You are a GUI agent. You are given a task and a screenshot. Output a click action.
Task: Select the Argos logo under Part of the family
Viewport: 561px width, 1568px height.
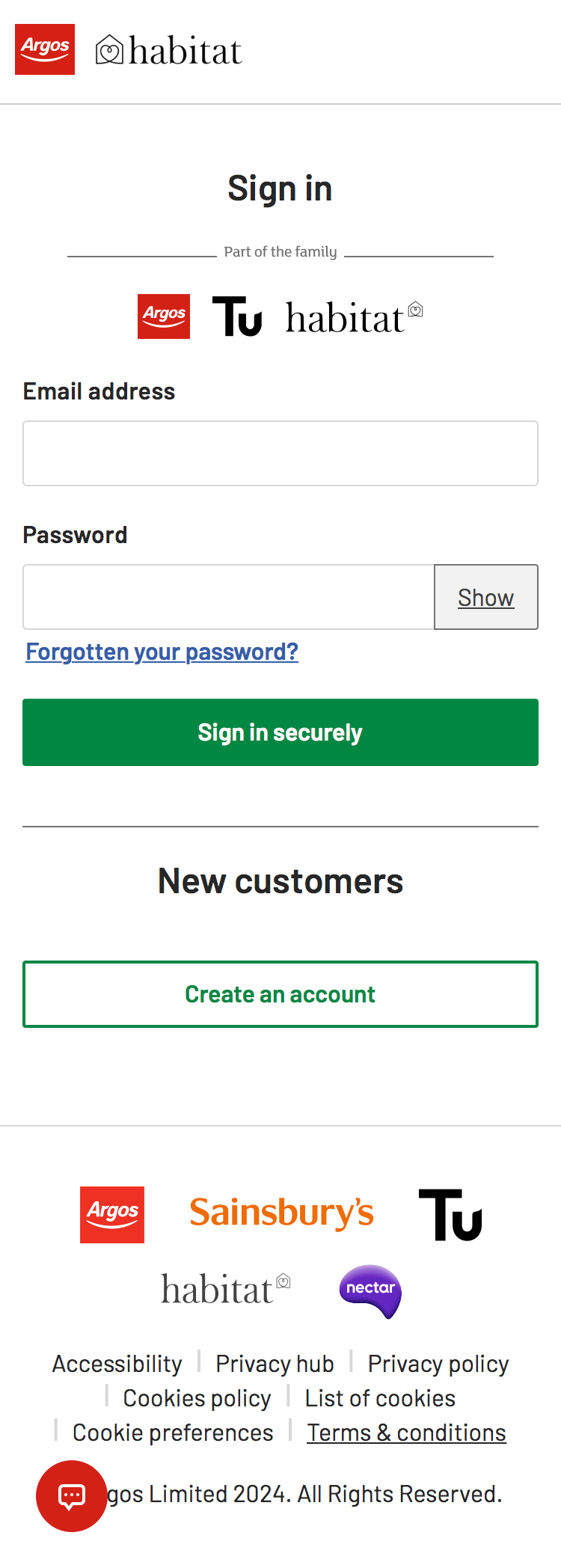tap(163, 316)
